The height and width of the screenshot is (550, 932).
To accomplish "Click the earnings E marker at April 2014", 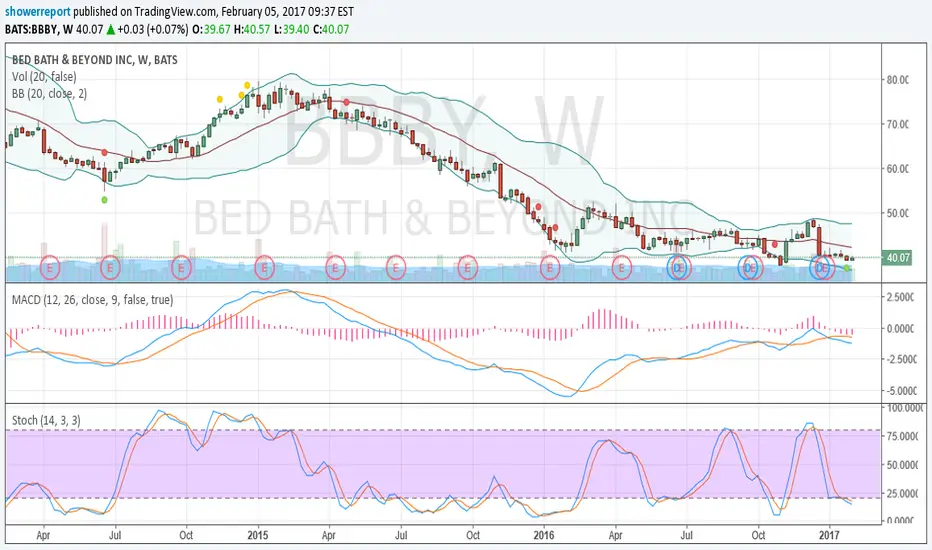I will [50, 268].
